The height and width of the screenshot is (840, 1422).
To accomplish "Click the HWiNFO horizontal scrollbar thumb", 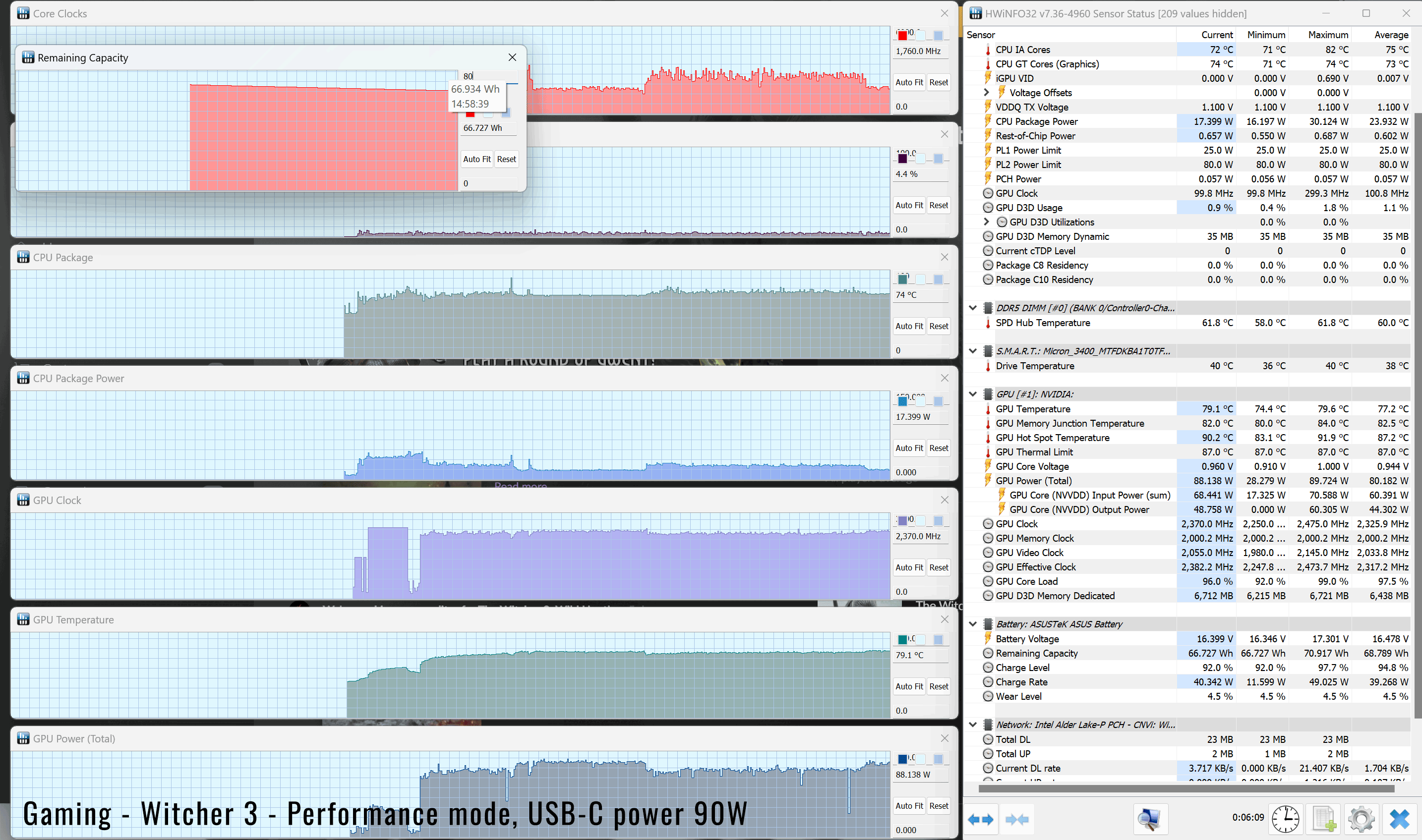I will pos(1186,788).
